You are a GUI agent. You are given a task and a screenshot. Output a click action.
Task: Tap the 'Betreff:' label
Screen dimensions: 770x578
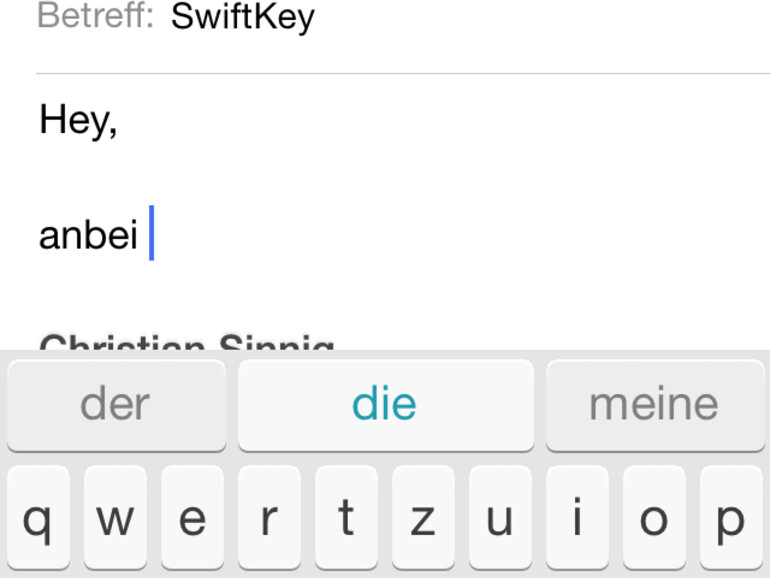pos(95,17)
